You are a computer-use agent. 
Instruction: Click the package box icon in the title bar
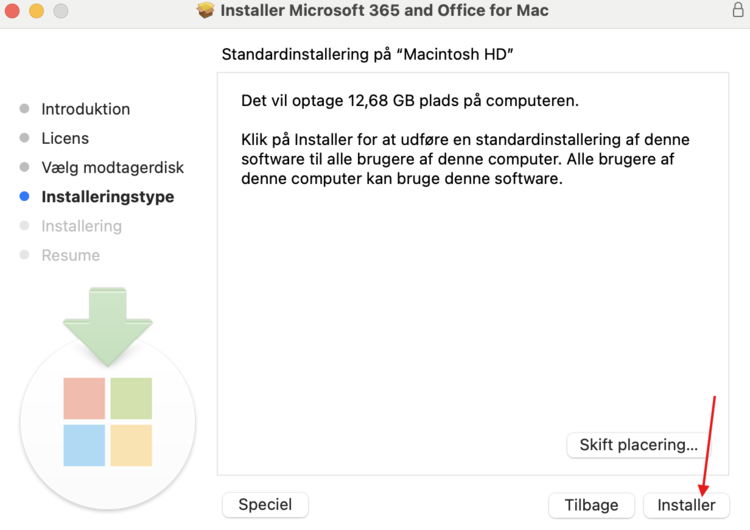(206, 11)
